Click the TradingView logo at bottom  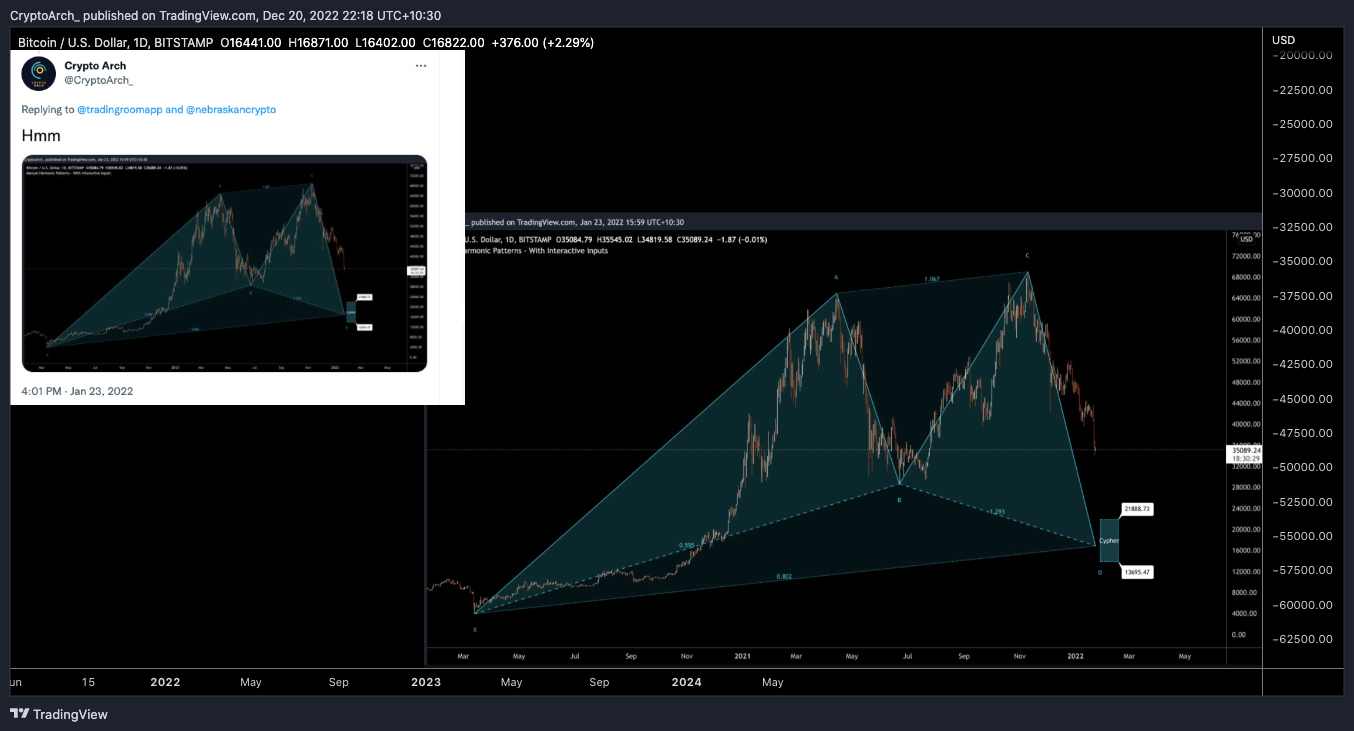pyautogui.click(x=59, y=714)
